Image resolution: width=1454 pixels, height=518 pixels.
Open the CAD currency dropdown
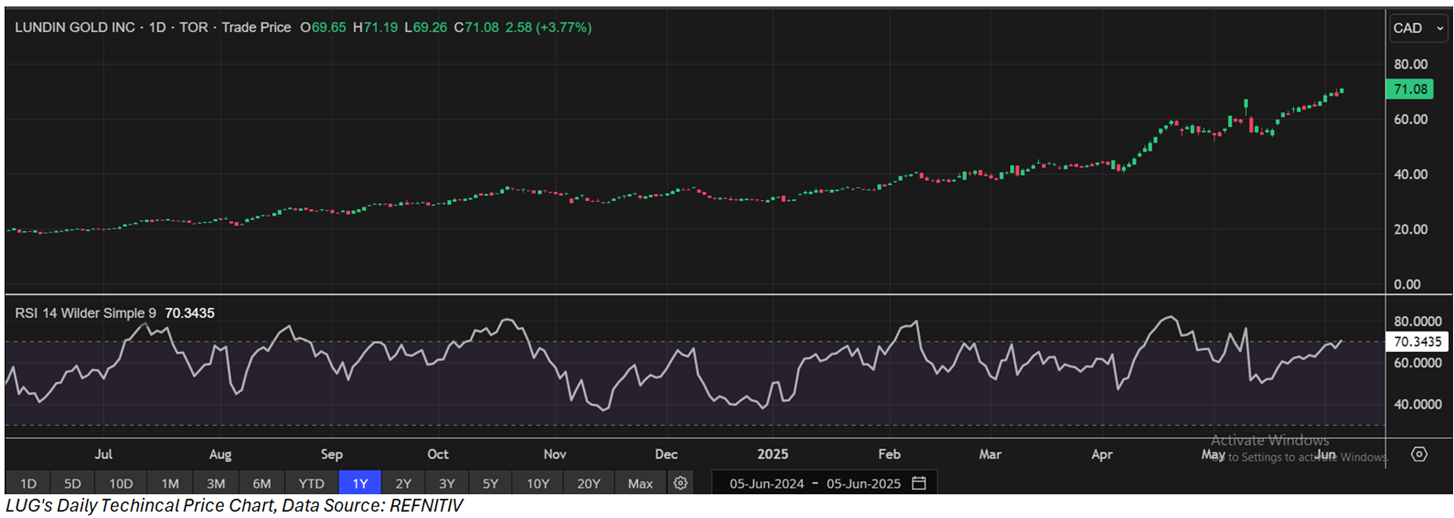point(1415,28)
